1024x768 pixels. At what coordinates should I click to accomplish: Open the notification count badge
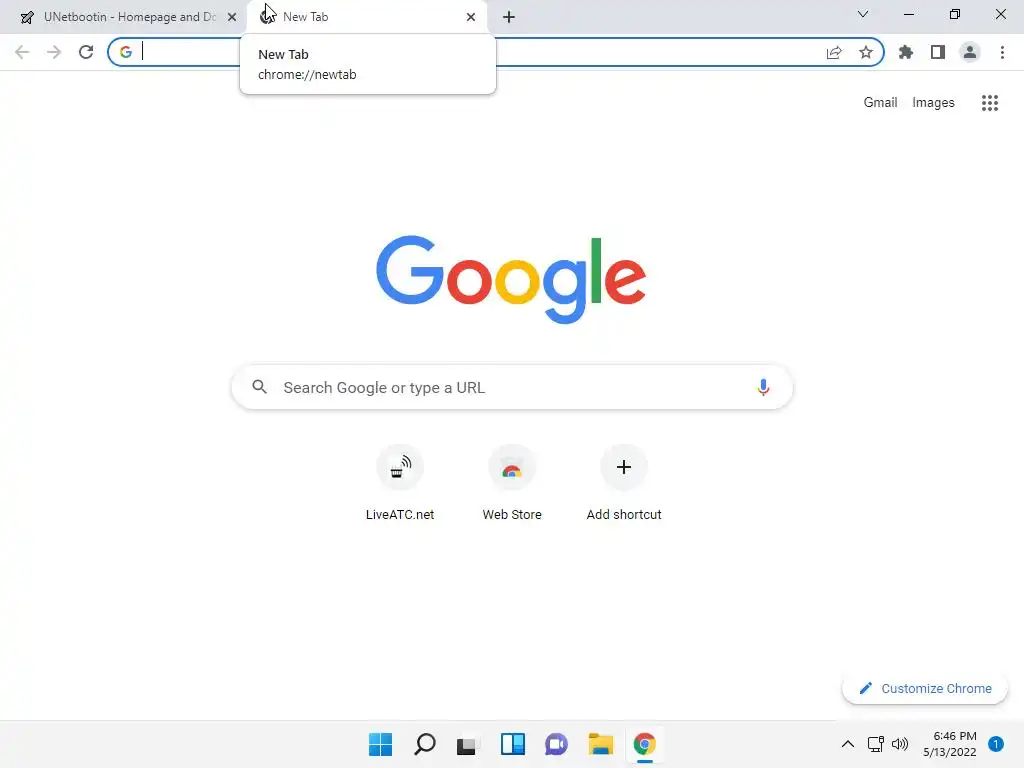(x=996, y=744)
